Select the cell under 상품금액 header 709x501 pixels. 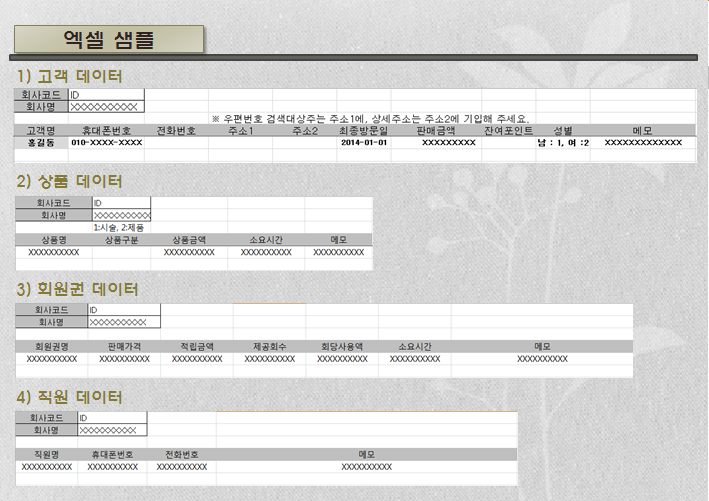[189, 253]
